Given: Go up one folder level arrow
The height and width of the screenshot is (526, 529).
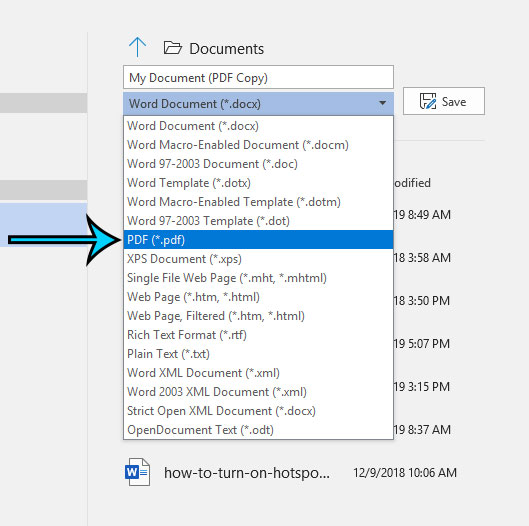Looking at the screenshot, I should 137,47.
